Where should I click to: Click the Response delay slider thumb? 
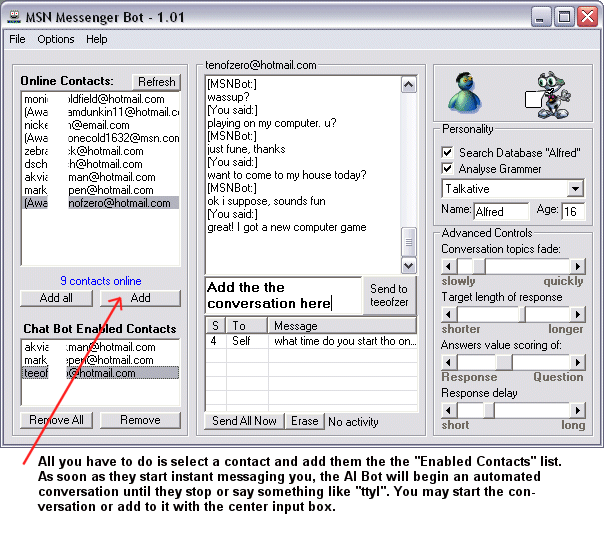coord(489,411)
